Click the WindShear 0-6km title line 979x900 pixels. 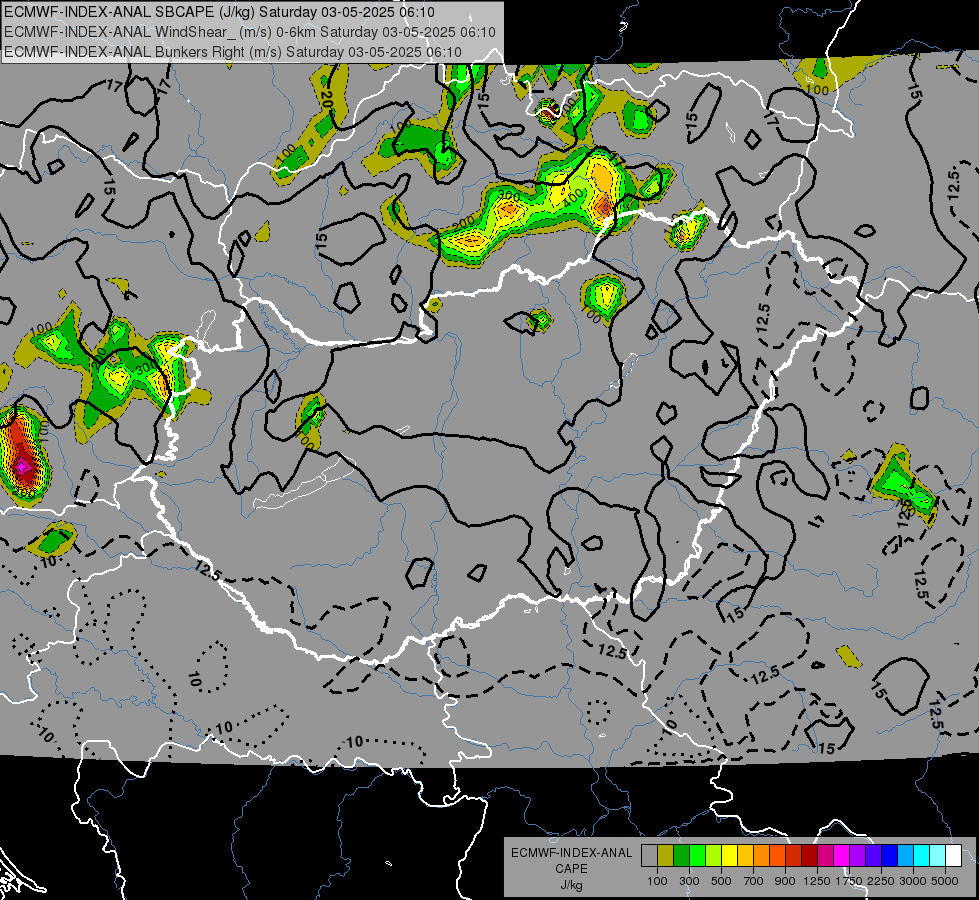[x=250, y=32]
